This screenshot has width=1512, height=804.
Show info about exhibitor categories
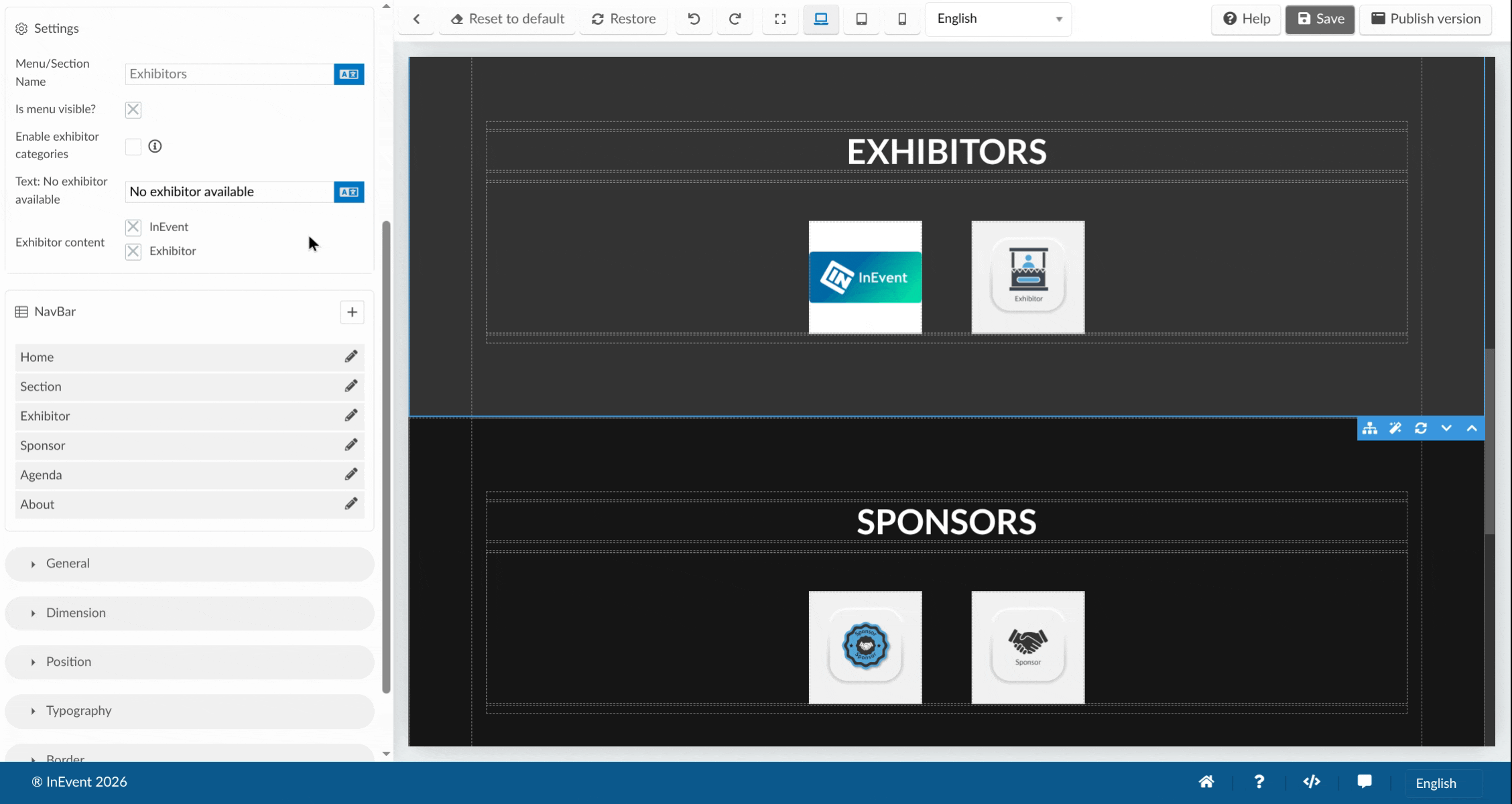[155, 146]
